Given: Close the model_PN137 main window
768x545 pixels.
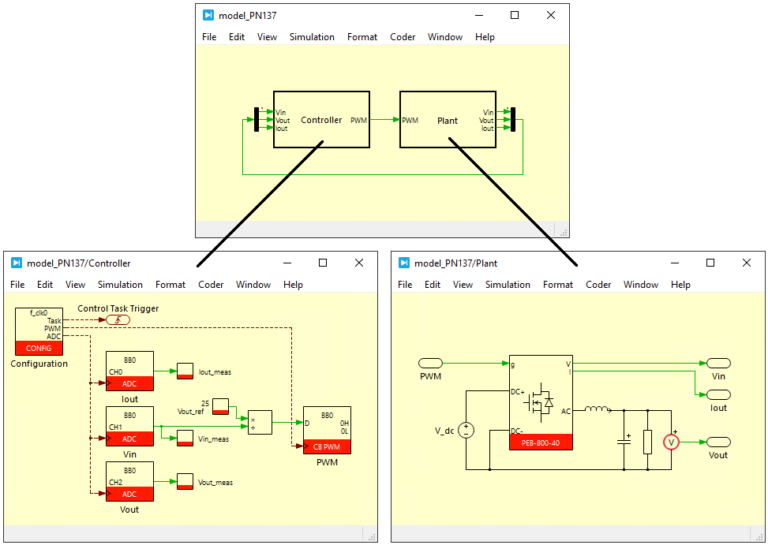Looking at the screenshot, I should pyautogui.click(x=551, y=15).
